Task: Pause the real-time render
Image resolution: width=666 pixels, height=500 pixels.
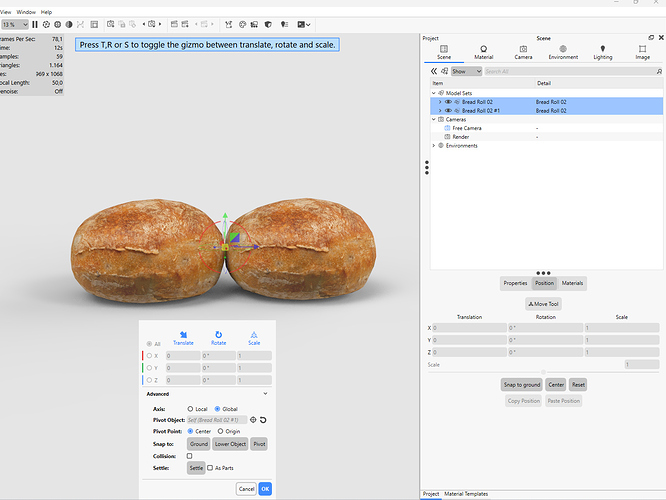Action: click(x=35, y=25)
